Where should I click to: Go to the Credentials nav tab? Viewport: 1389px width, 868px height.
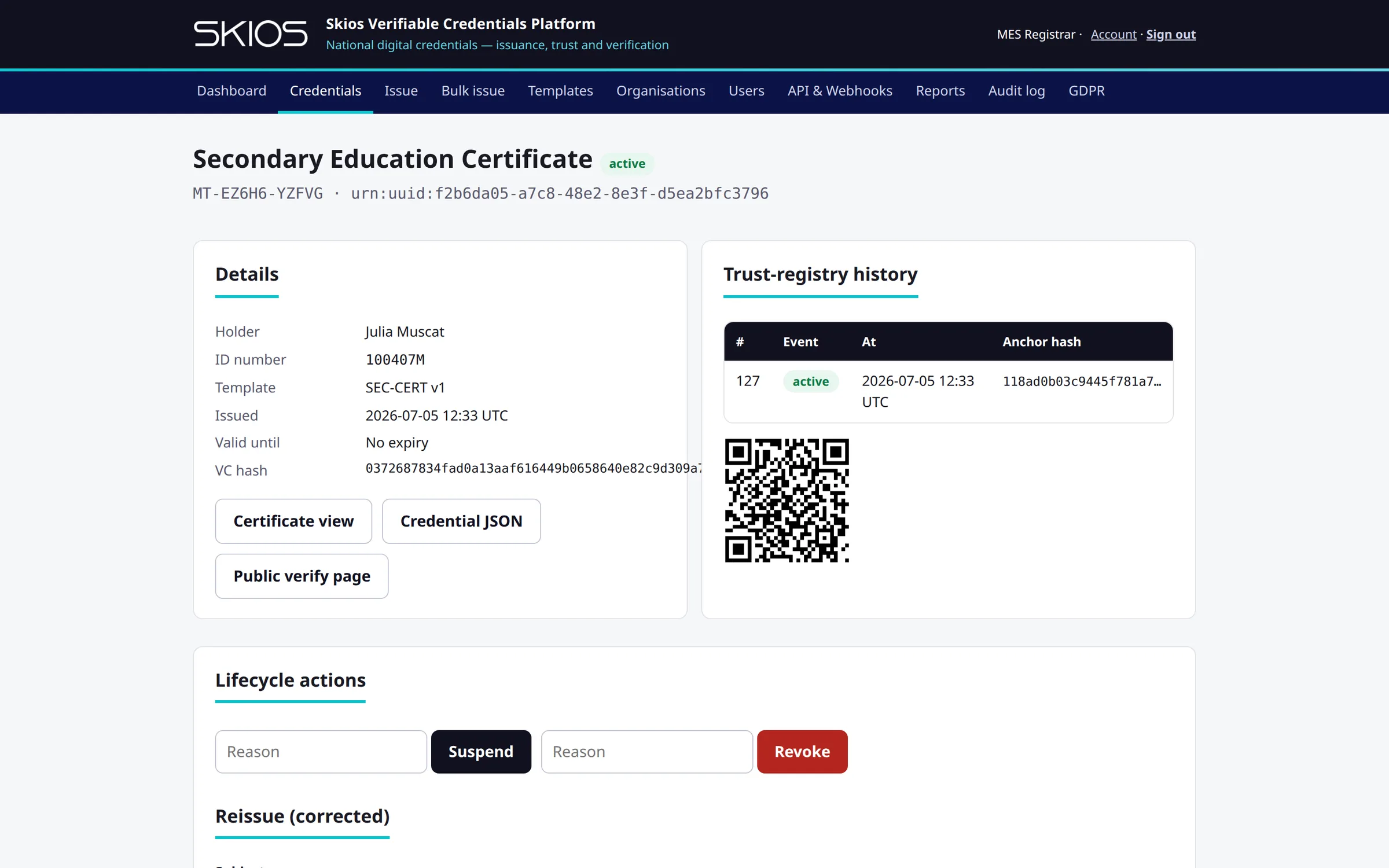tap(325, 91)
